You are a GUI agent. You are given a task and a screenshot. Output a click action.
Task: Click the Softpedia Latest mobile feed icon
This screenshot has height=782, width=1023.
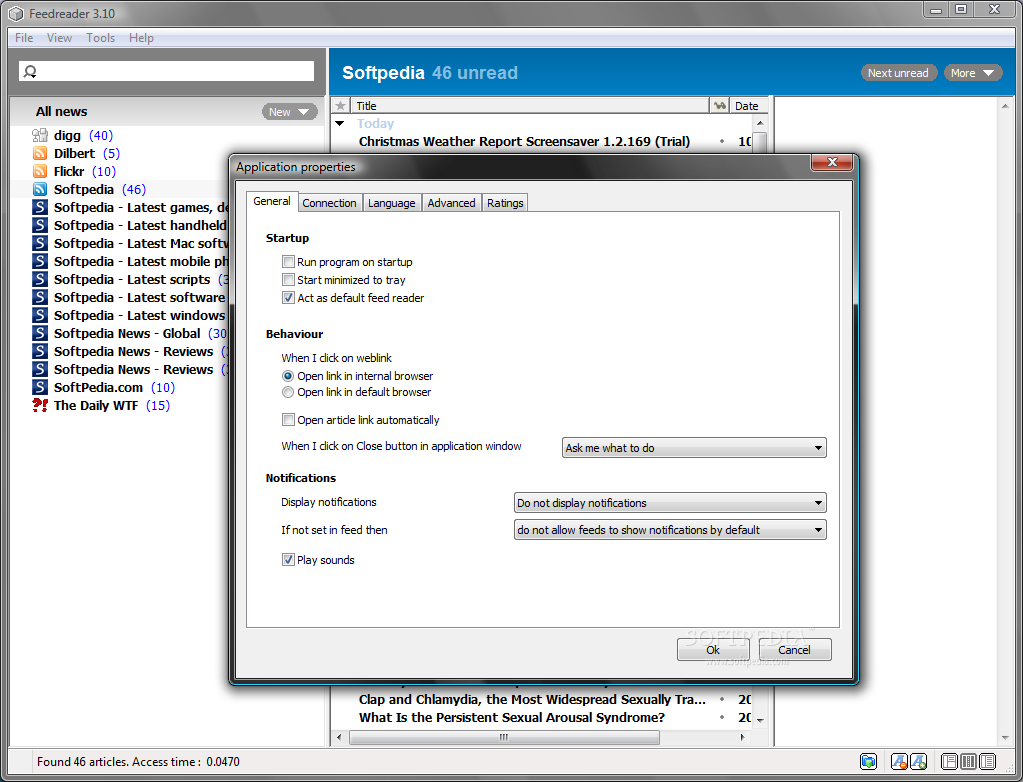coord(40,261)
